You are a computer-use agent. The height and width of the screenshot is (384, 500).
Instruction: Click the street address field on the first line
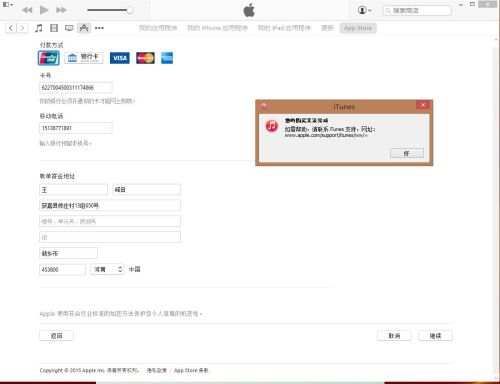tap(110, 205)
